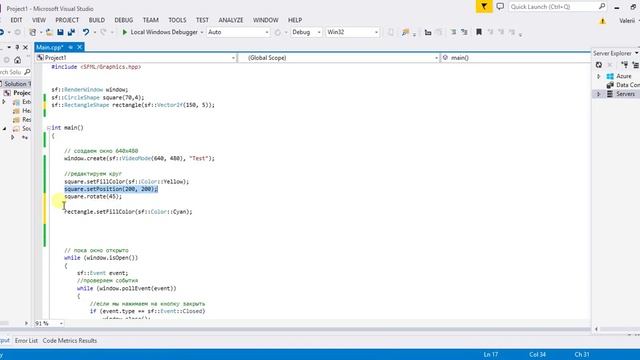Viewport: 640px width, 360px height.
Task: Click the square.rotate(45); code line
Action: pos(93,196)
